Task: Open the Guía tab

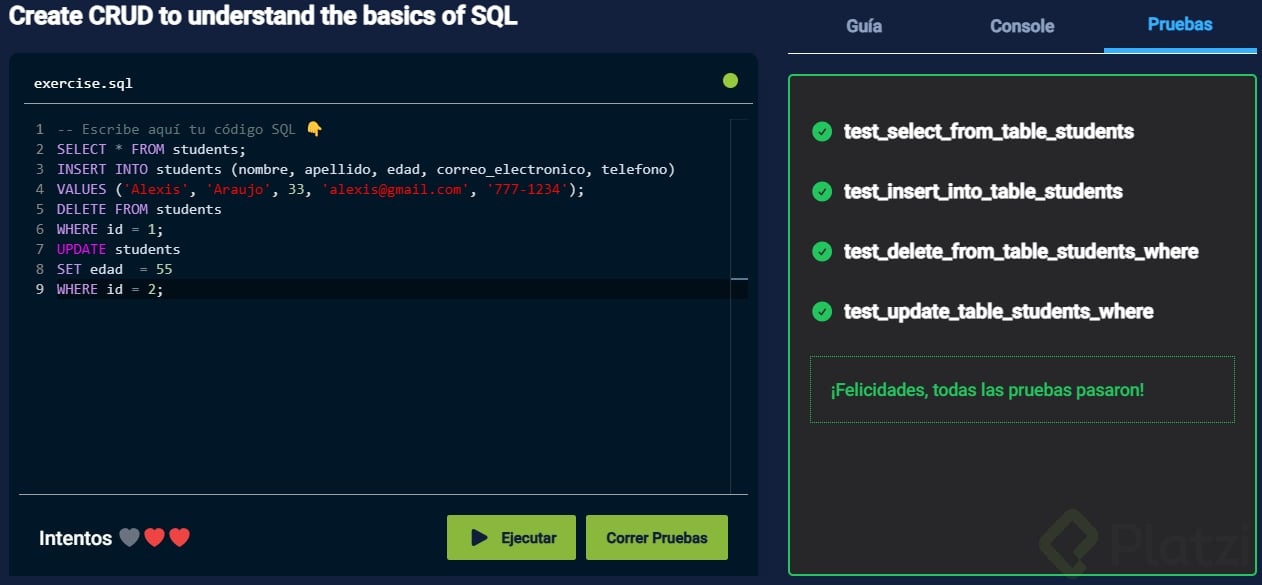Action: [864, 26]
